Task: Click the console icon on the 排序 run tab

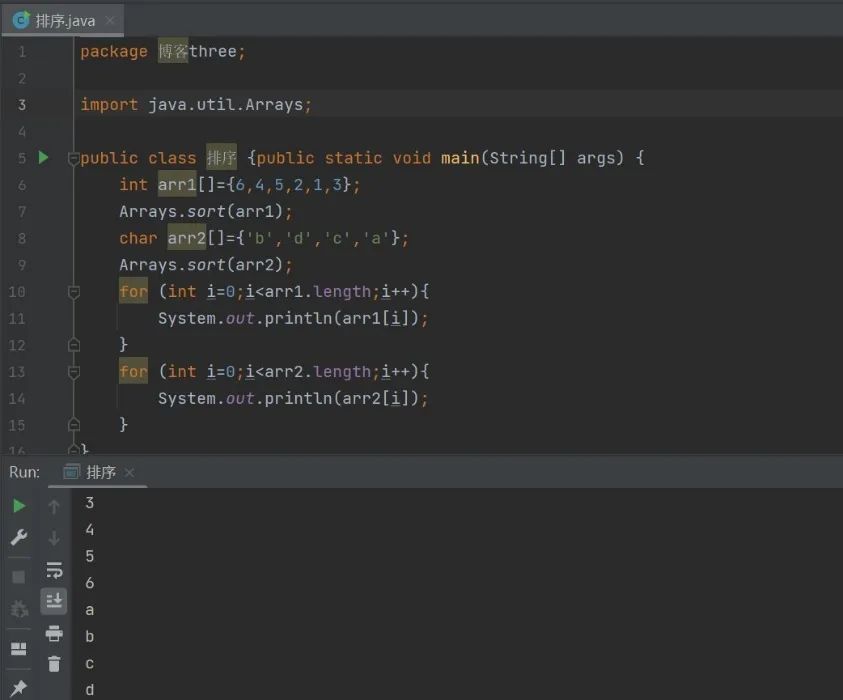Action: [72, 472]
